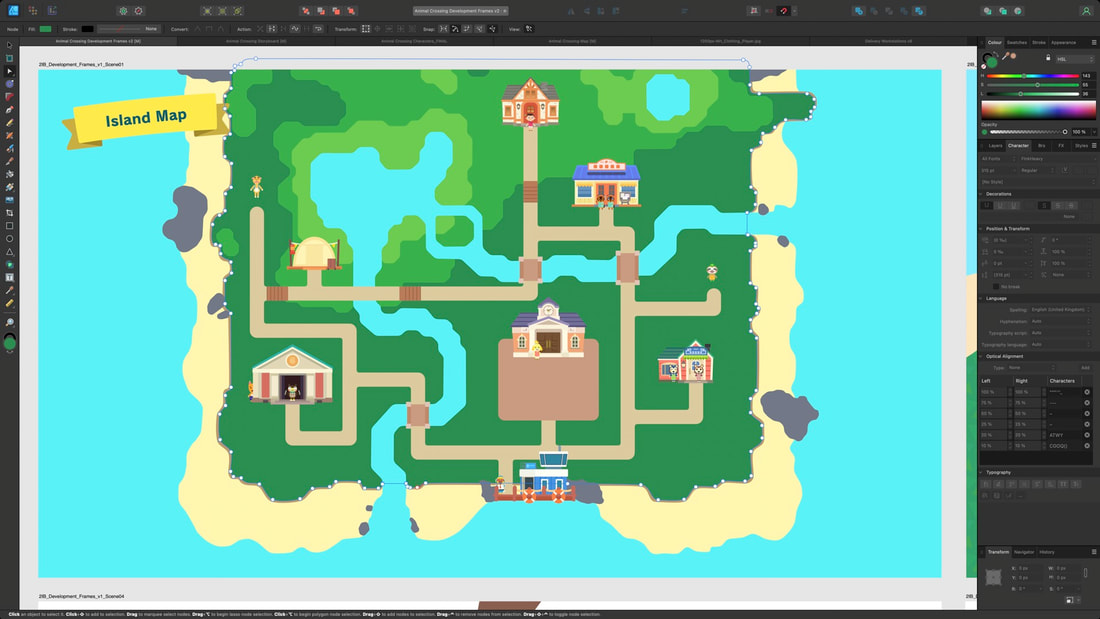Collapse the Position & Transform section
The image size is (1100, 619).
(982, 228)
